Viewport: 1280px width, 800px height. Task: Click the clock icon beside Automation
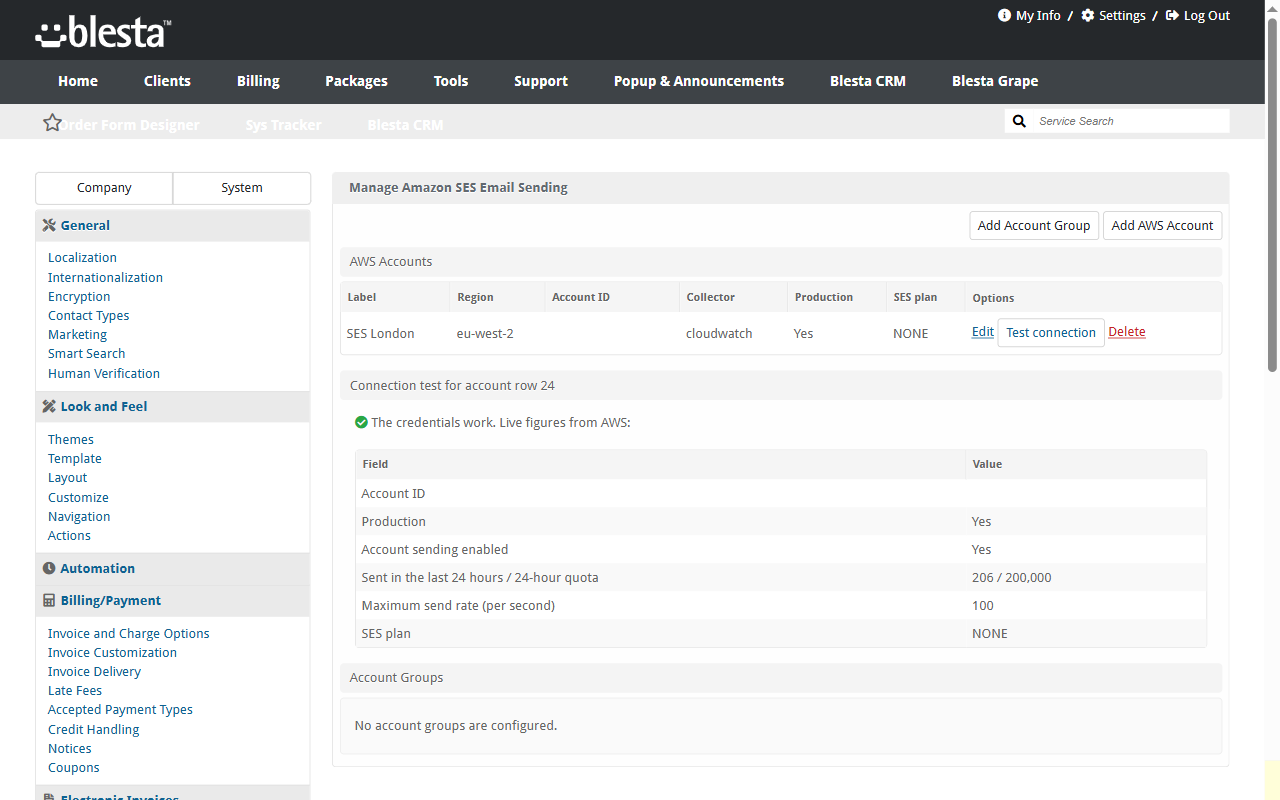point(49,569)
